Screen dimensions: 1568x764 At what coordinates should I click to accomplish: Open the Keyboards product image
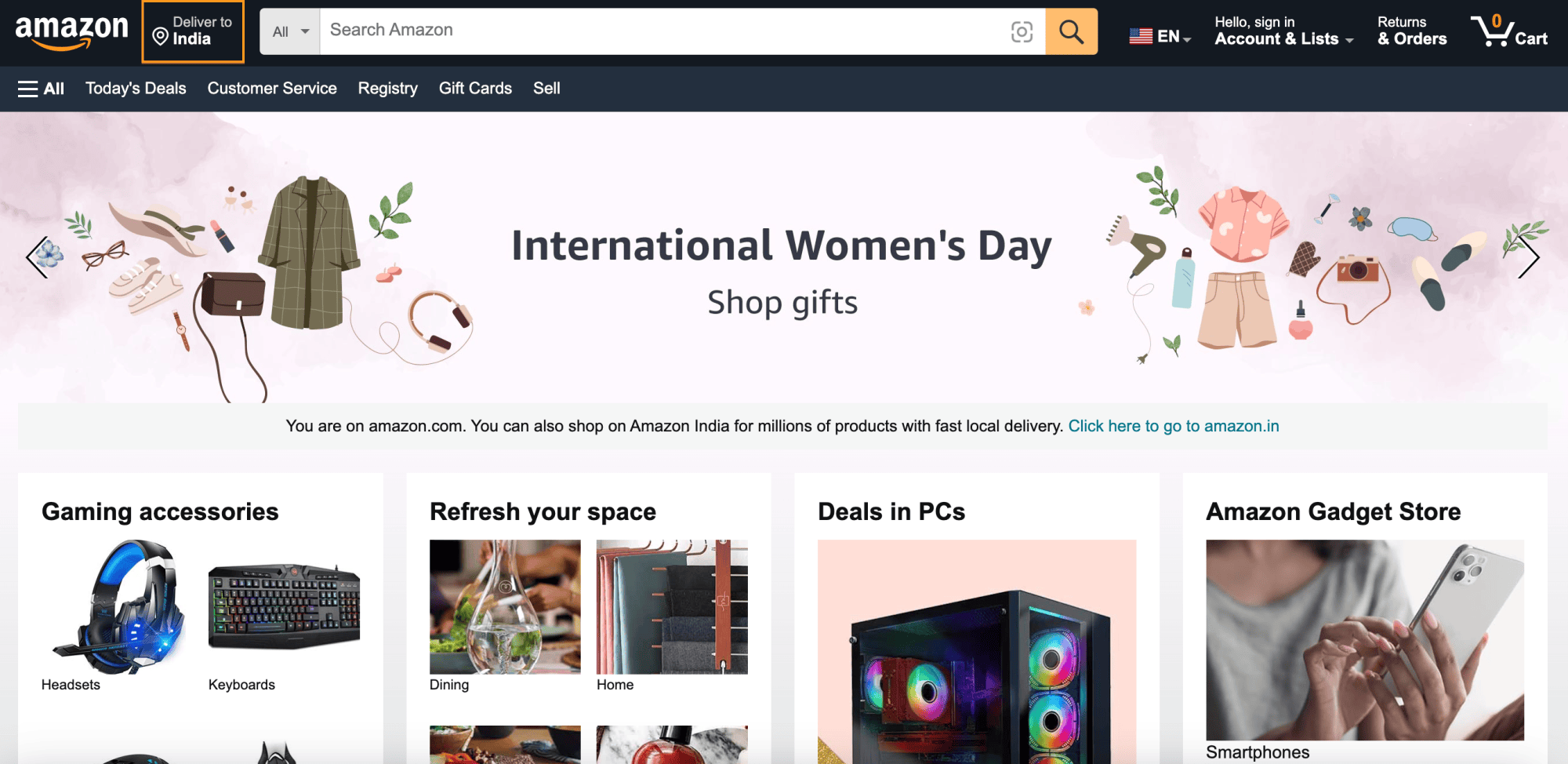pyautogui.click(x=284, y=606)
